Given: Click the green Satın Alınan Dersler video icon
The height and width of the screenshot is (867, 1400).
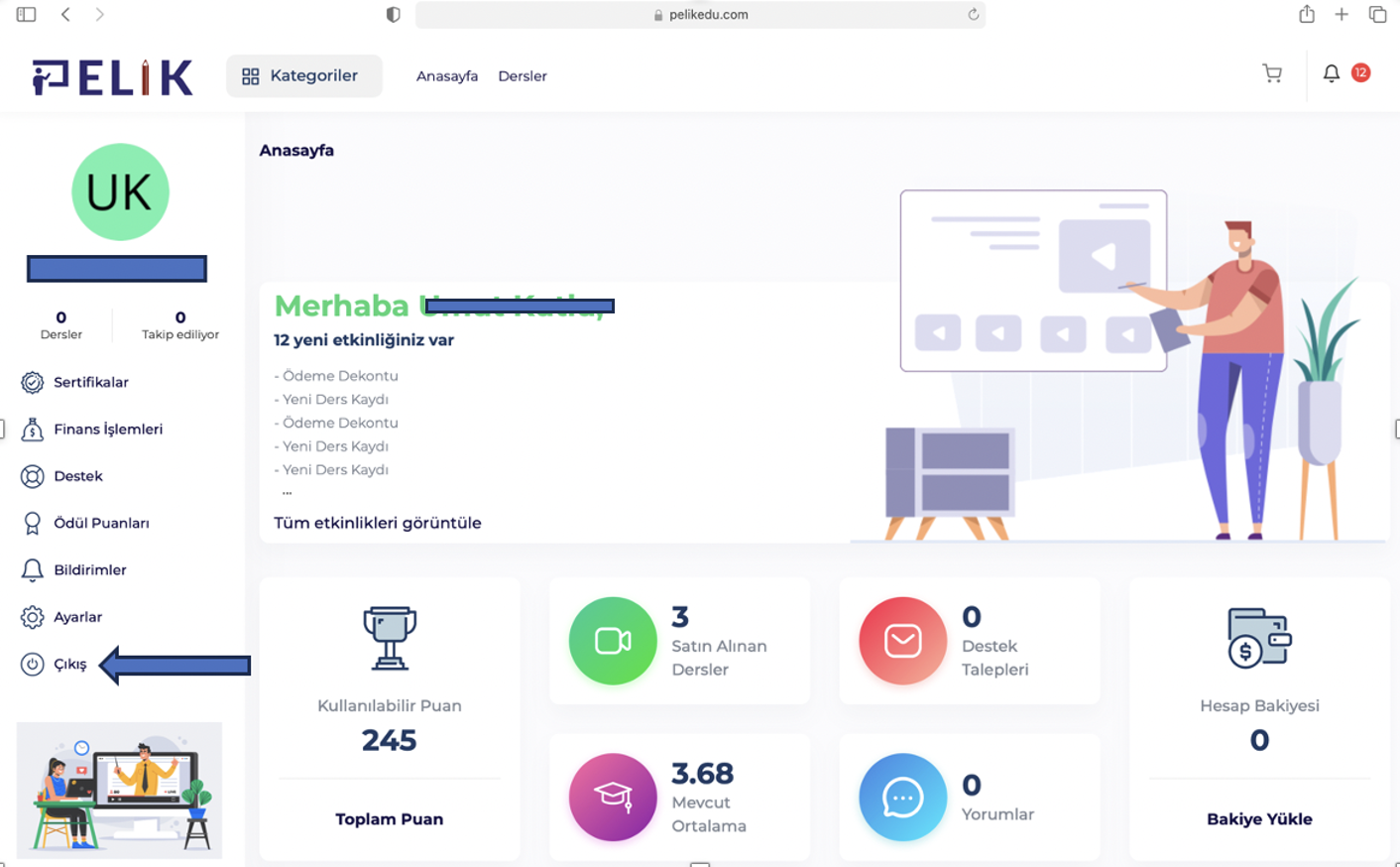Looking at the screenshot, I should pyautogui.click(x=613, y=641).
